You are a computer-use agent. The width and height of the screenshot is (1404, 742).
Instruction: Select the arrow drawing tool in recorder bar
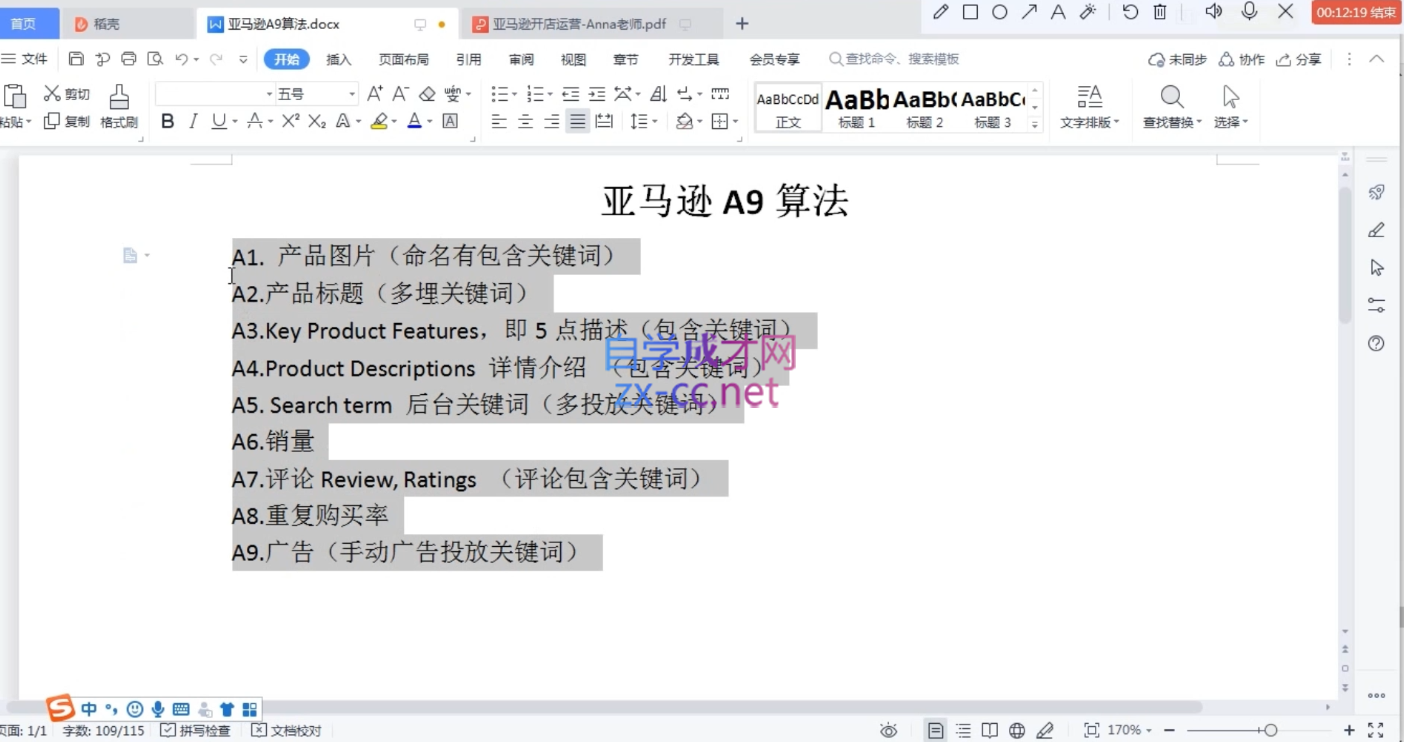[x=1029, y=12]
